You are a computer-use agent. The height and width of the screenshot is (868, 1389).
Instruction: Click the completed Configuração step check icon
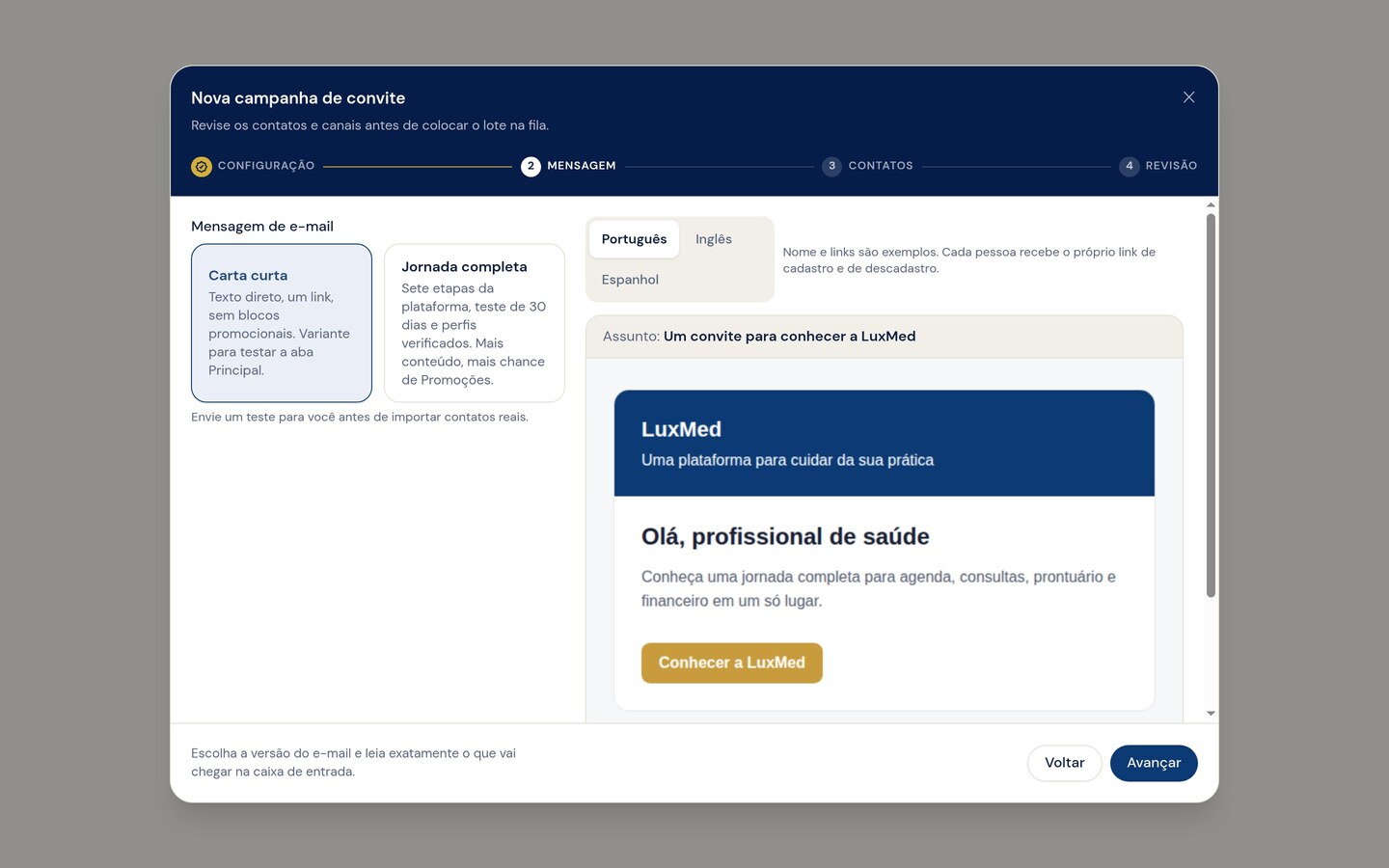201,167
